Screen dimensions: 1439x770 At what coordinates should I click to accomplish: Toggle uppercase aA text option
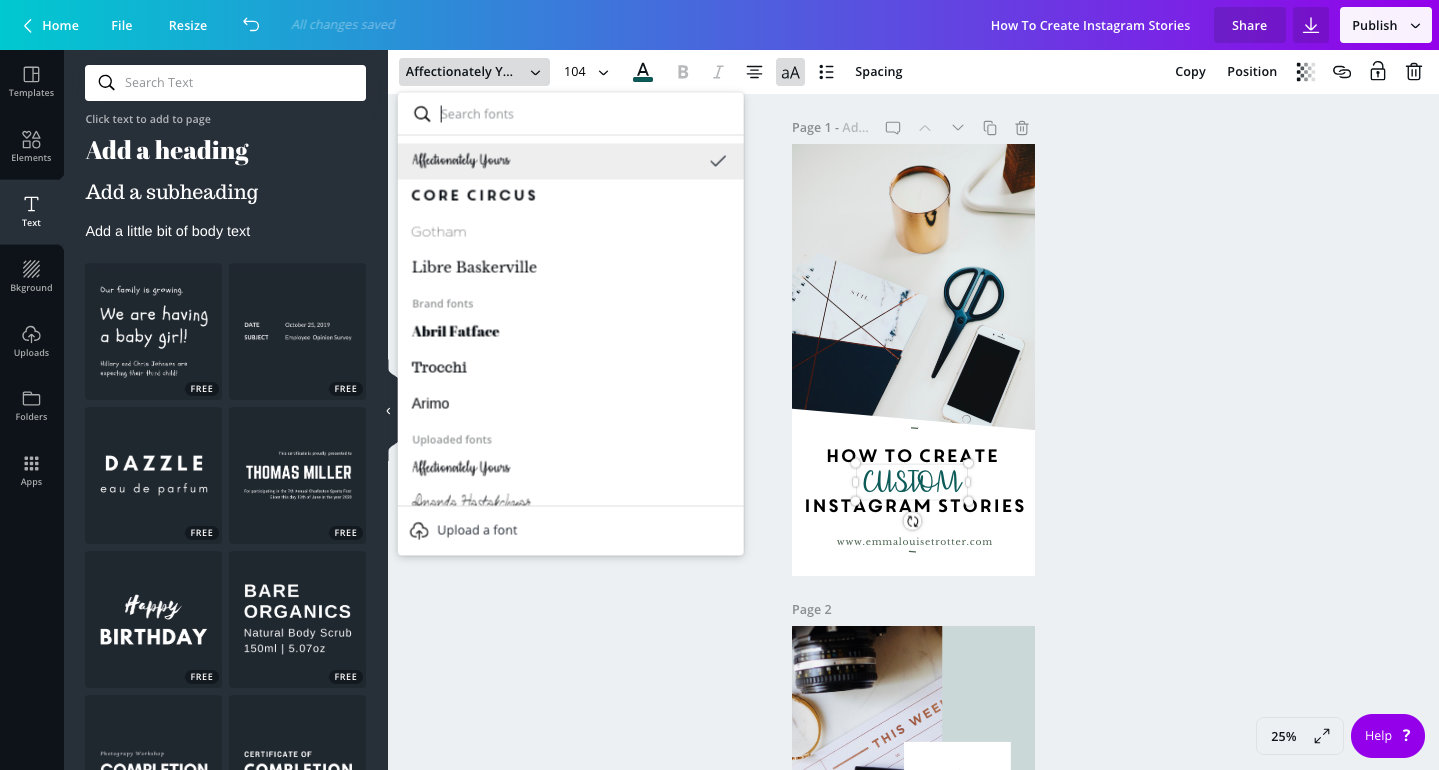[x=790, y=72]
